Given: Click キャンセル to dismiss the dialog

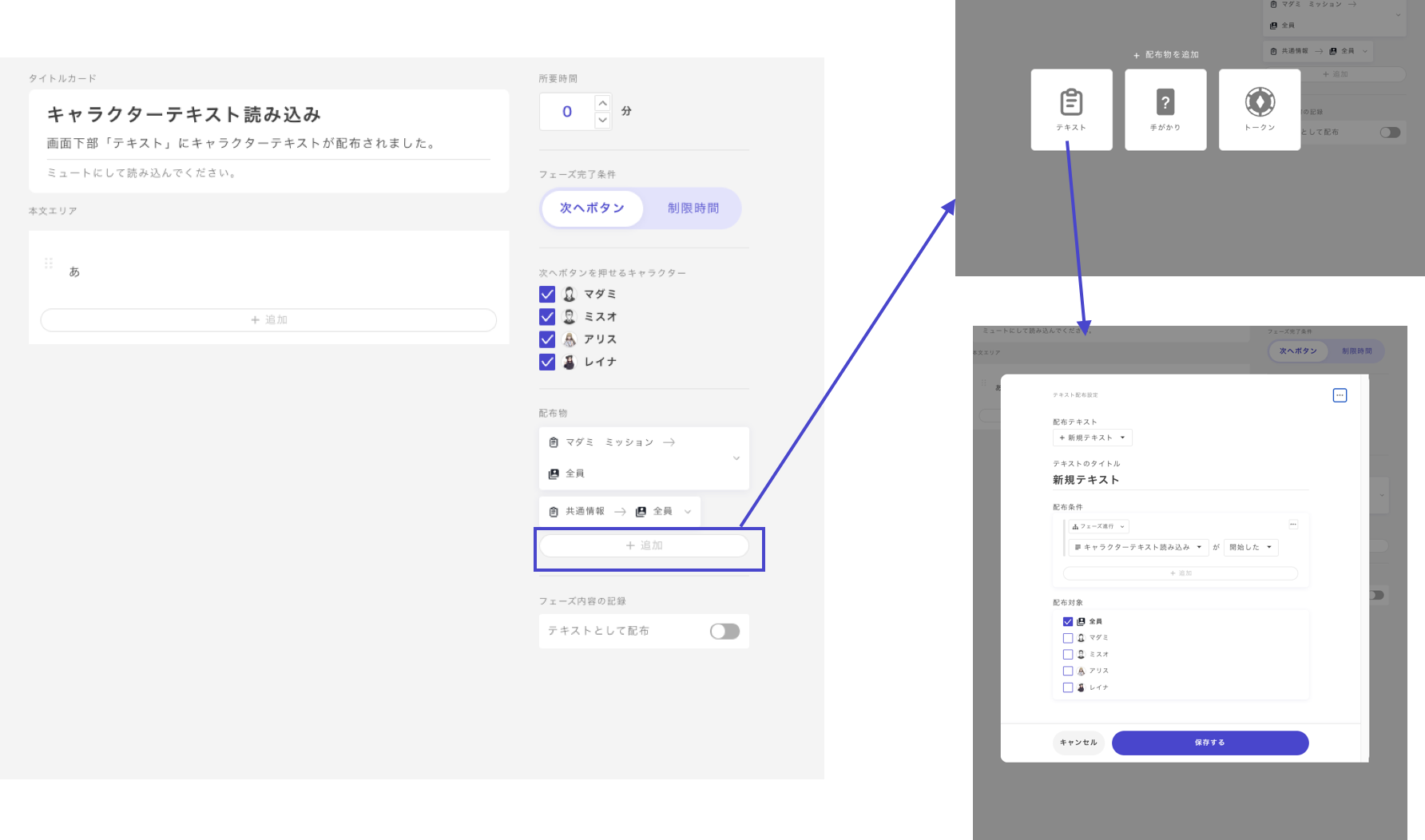Looking at the screenshot, I should click(1078, 743).
